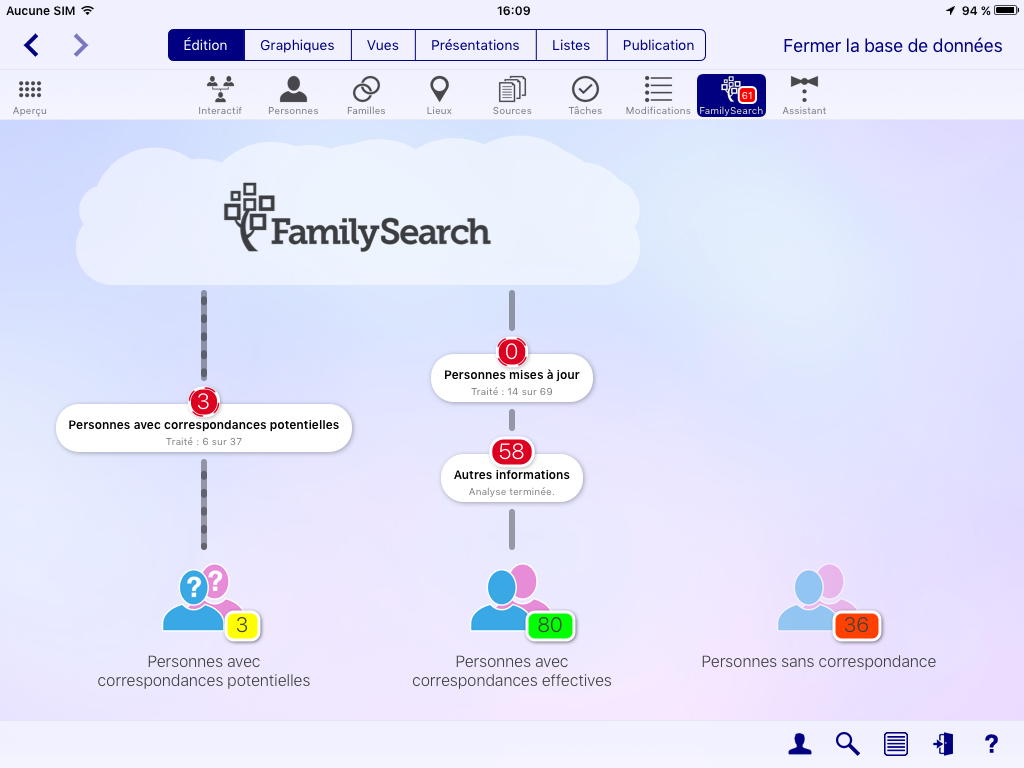The image size is (1024, 768).
Task: Tap the FamilySearch cloud logo
Action: click(357, 216)
